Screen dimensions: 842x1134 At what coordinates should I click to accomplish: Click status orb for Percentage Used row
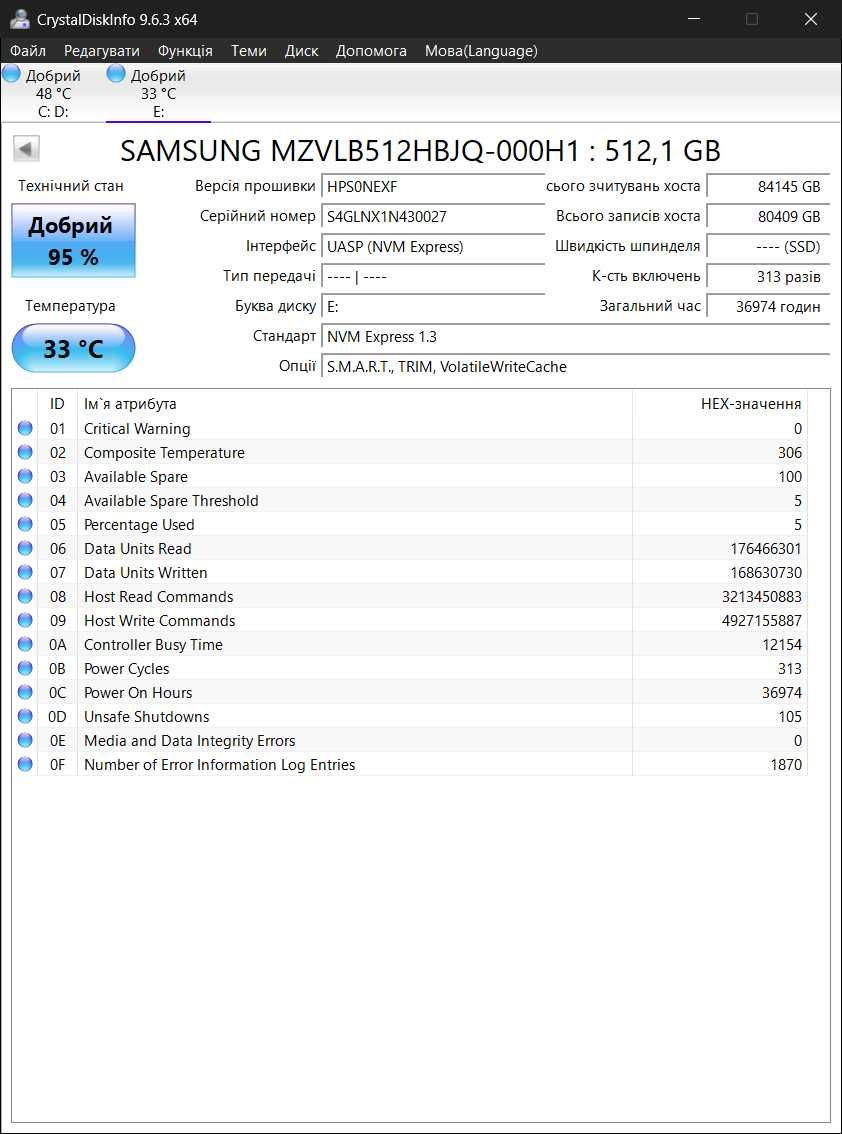click(25, 524)
